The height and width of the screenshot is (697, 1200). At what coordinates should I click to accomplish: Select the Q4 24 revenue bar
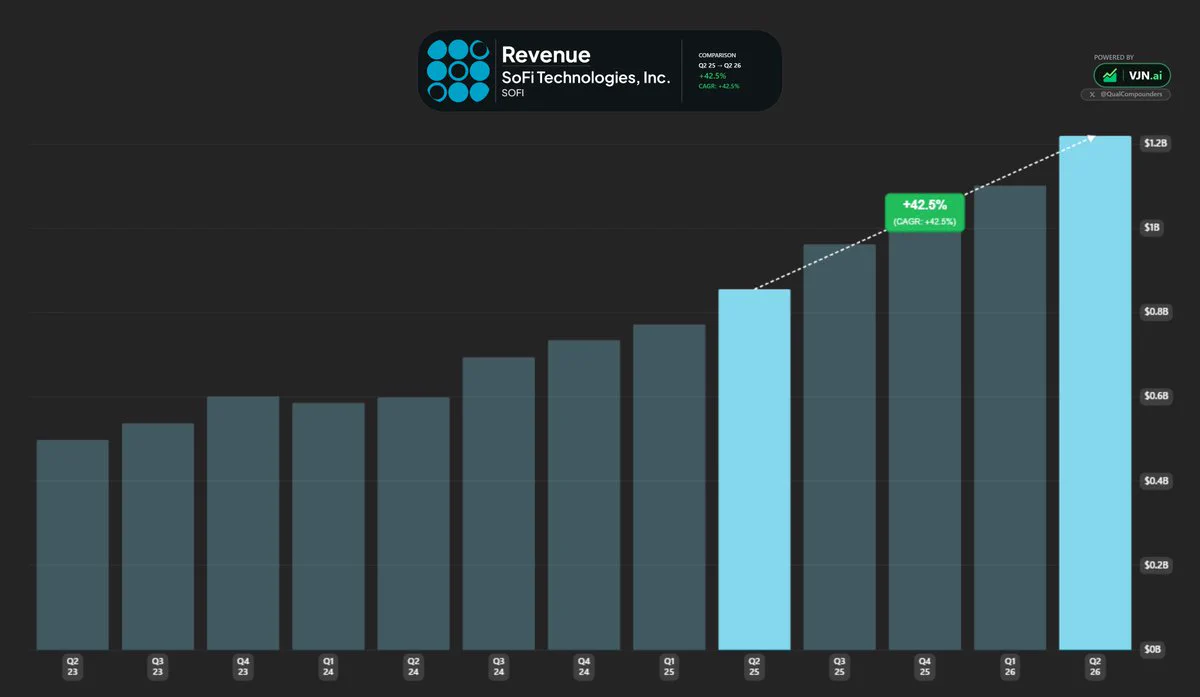click(x=584, y=494)
